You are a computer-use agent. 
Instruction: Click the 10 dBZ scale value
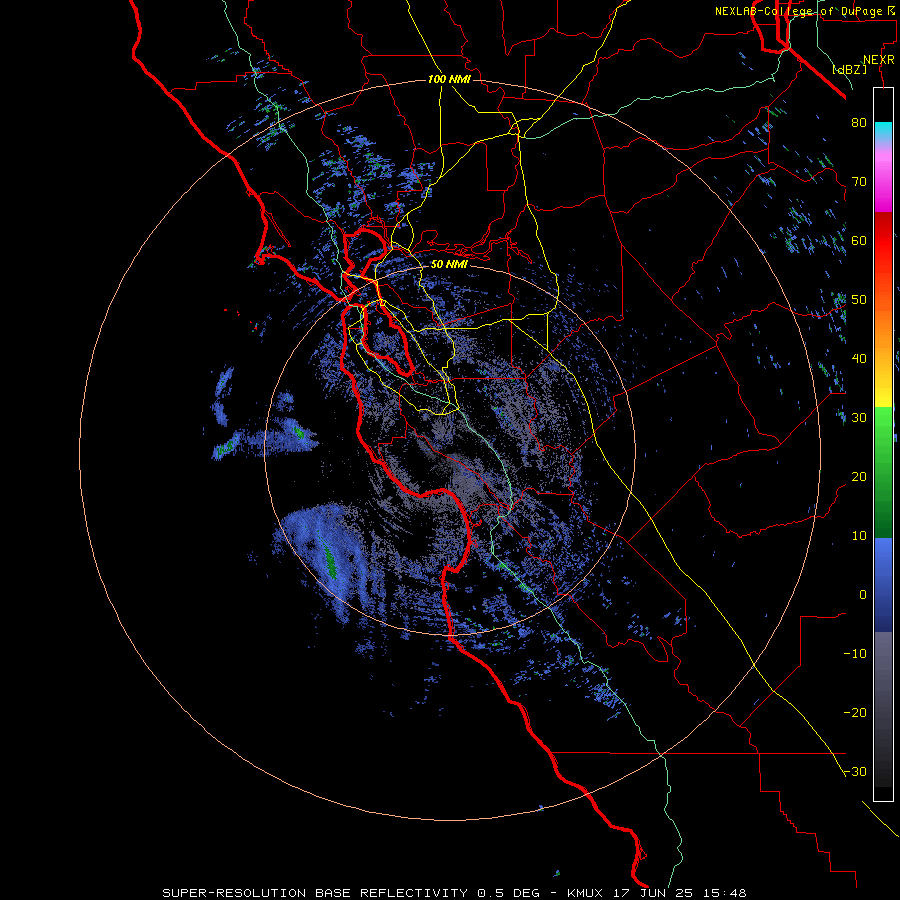[859, 536]
